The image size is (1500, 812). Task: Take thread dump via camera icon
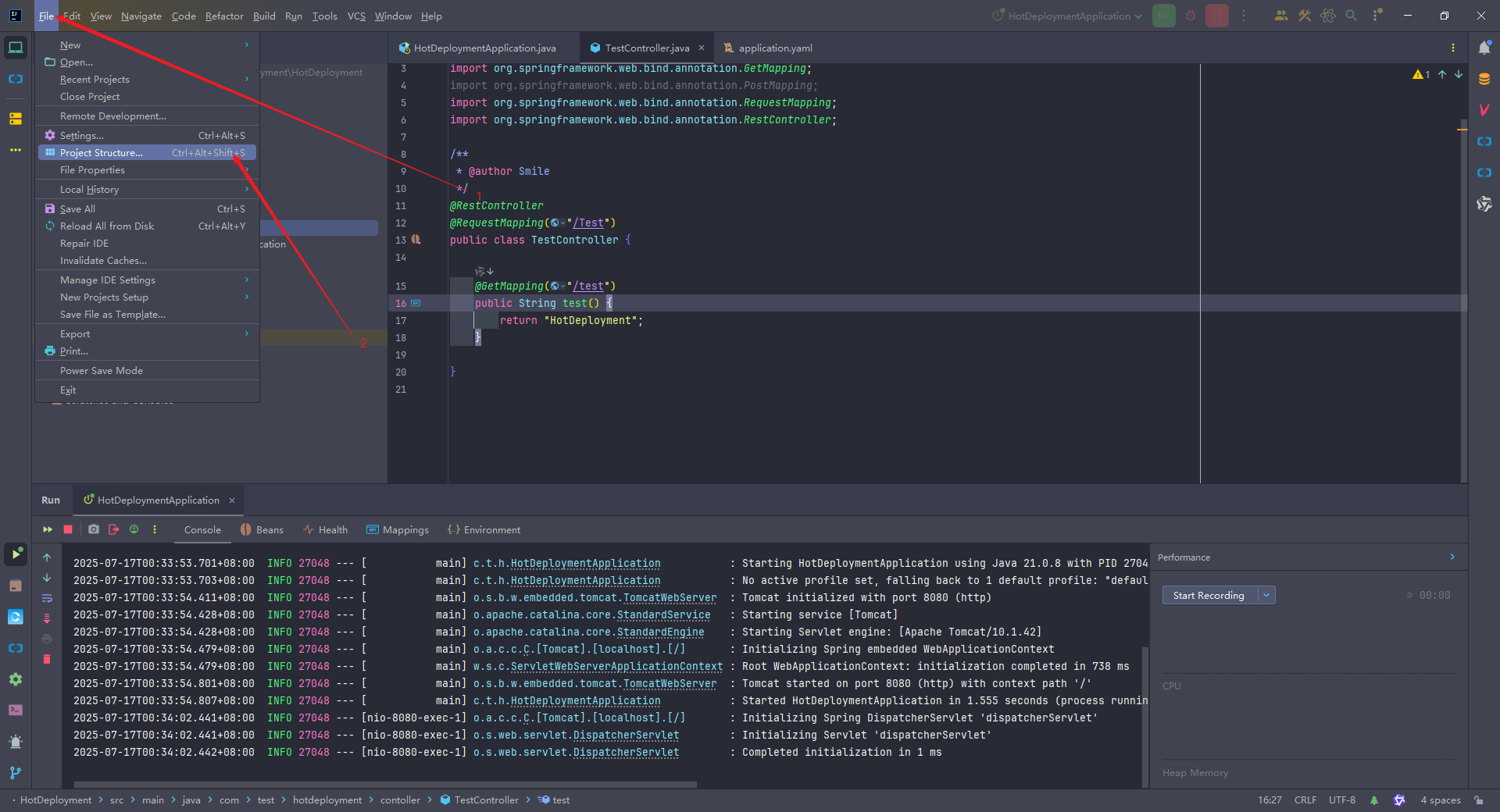click(x=94, y=529)
